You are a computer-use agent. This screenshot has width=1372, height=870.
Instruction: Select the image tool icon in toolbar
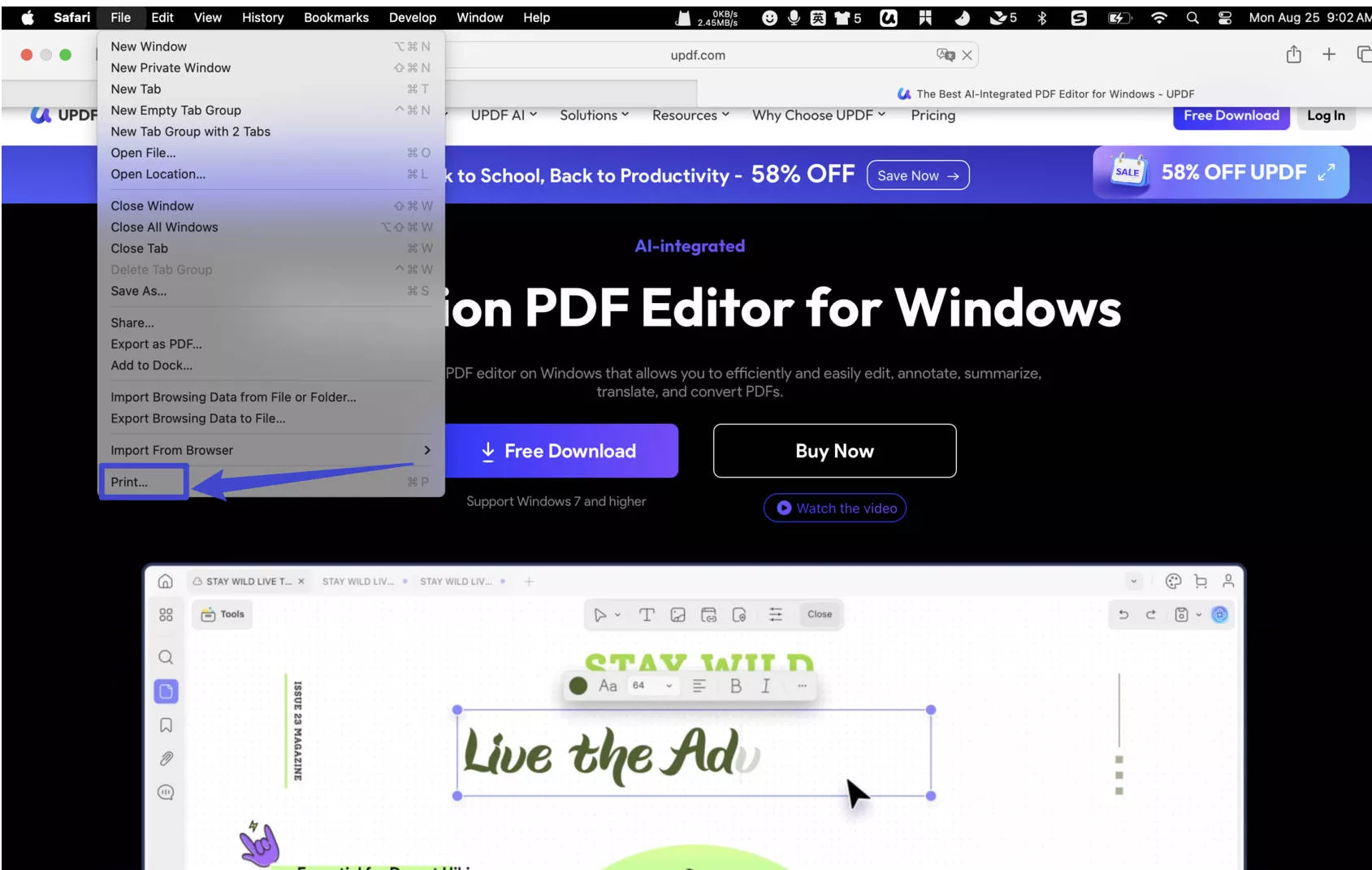677,614
